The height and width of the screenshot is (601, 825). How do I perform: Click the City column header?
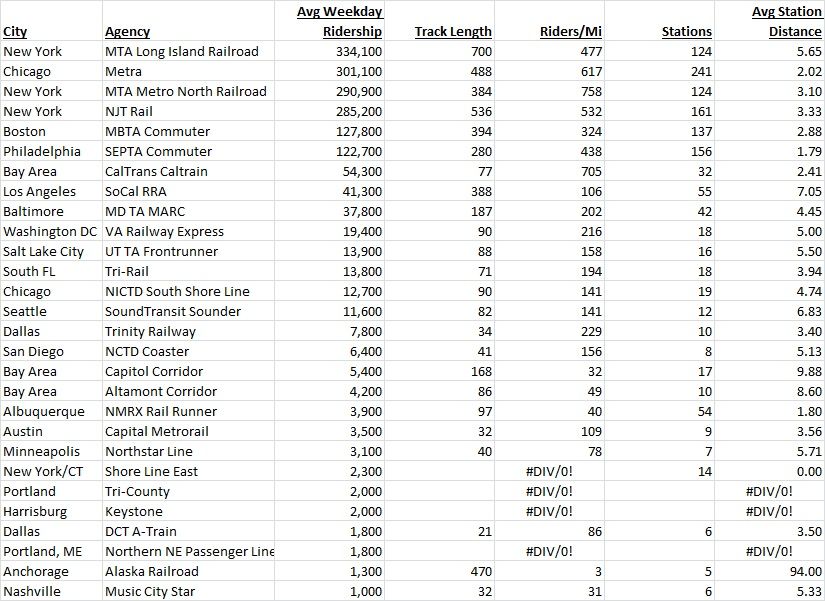click(15, 32)
